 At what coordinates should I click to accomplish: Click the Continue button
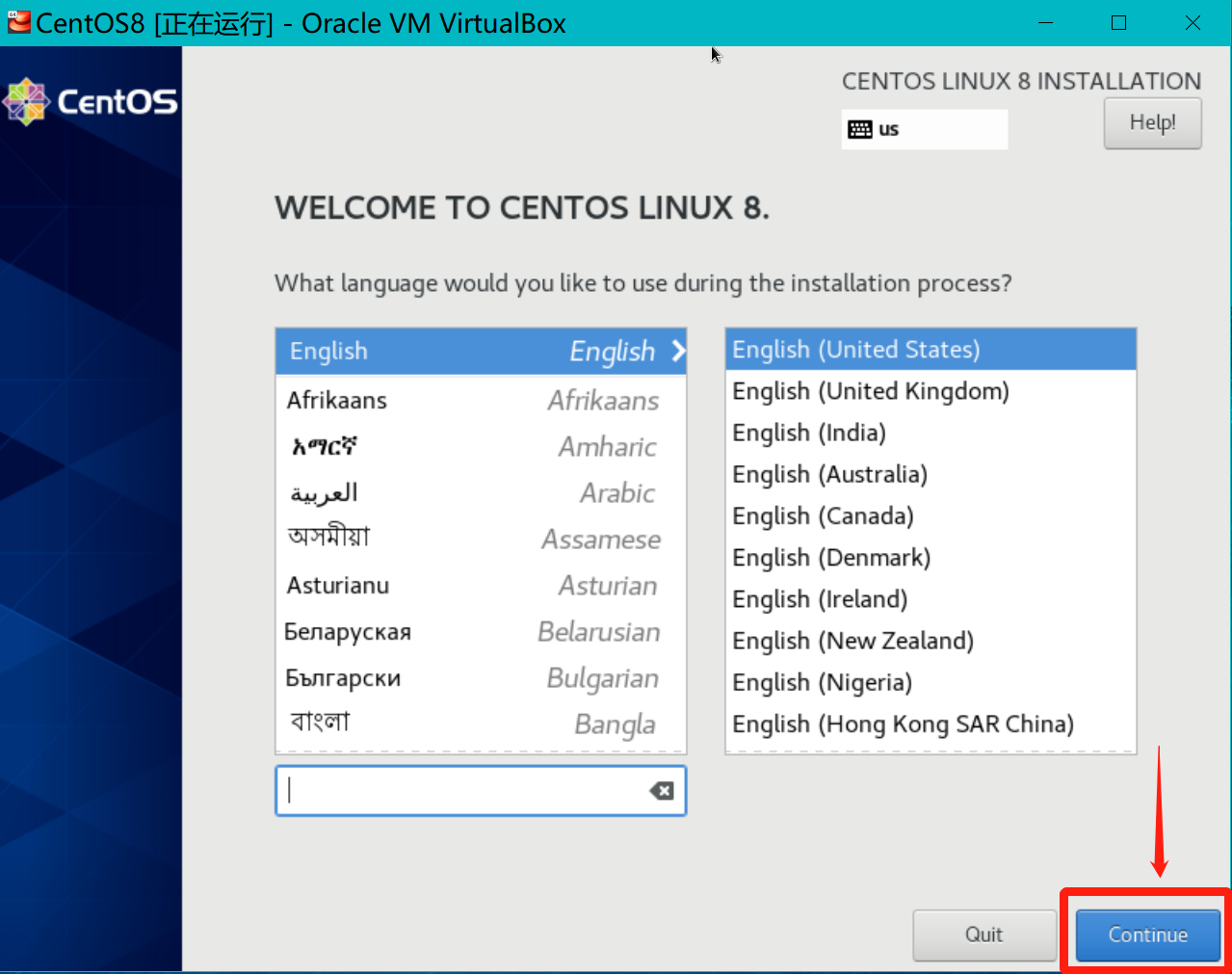1147,935
